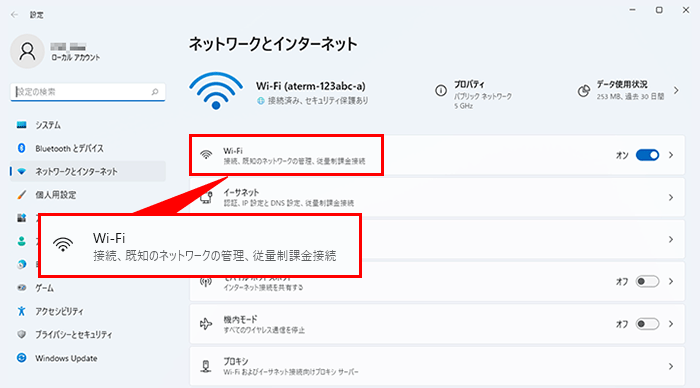Open データ使用状況 data usage
The image size is (700, 388).
(x=629, y=90)
